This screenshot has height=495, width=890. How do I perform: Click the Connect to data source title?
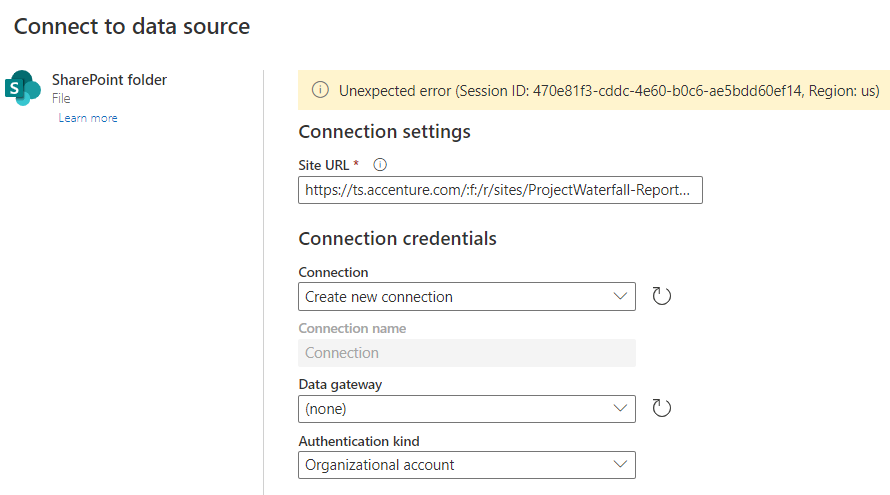tap(132, 27)
